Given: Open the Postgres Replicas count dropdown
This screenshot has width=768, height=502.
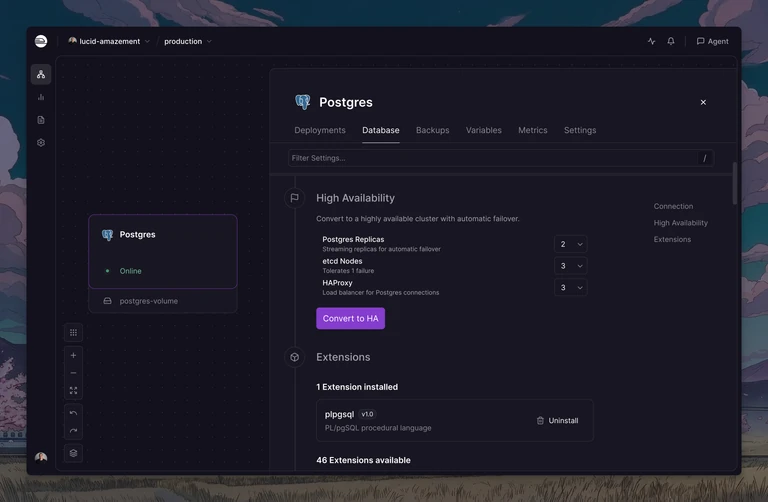Looking at the screenshot, I should [571, 244].
